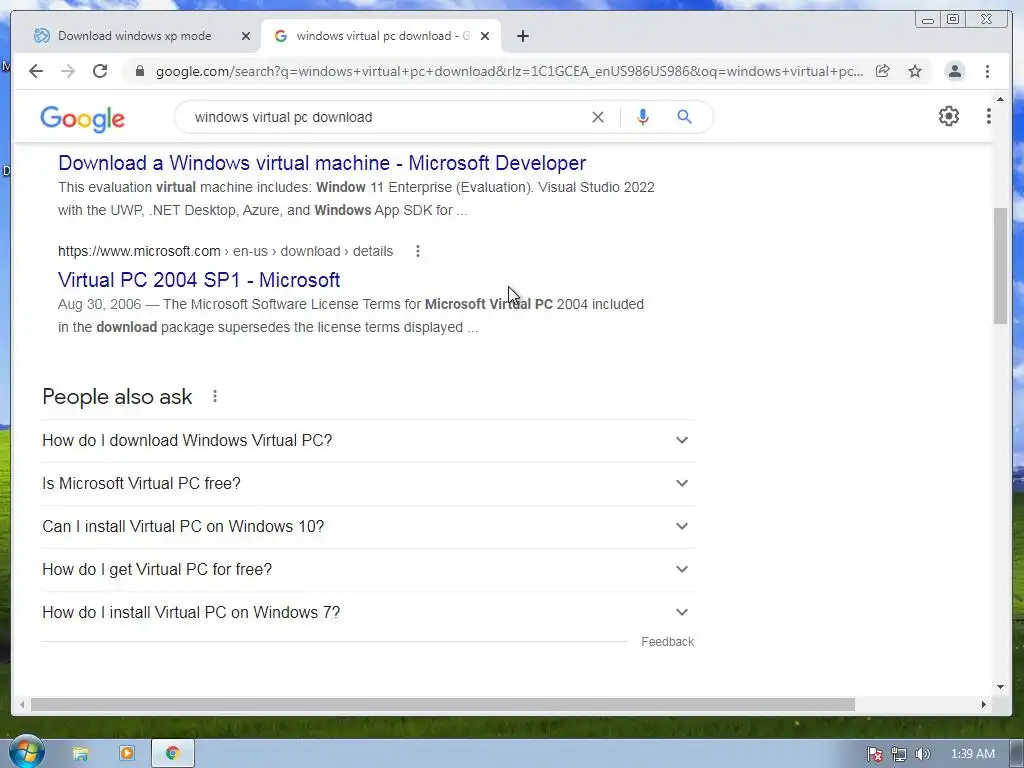Reload the current Google page

point(100,71)
